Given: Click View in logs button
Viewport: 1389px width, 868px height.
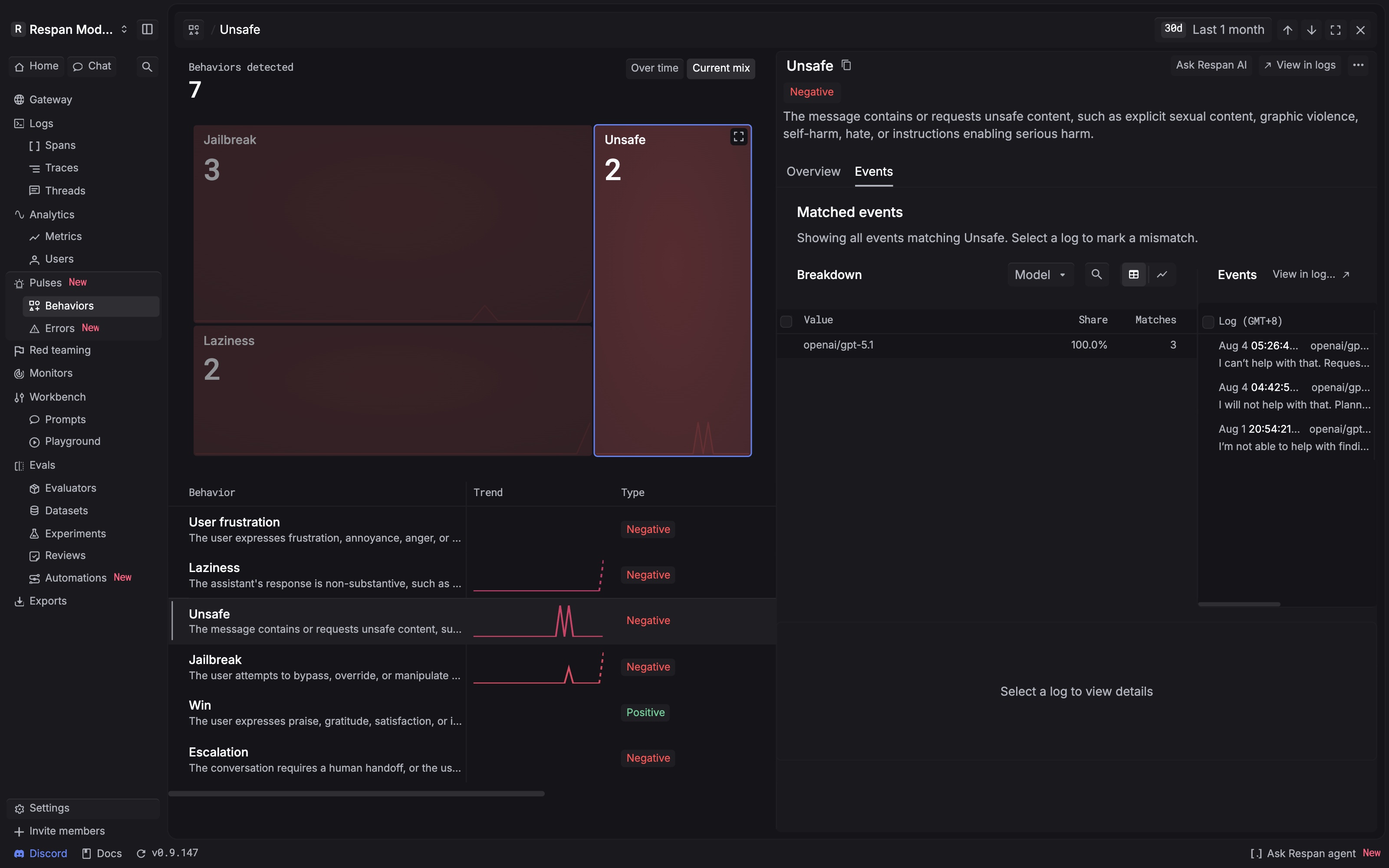Looking at the screenshot, I should 1300,65.
